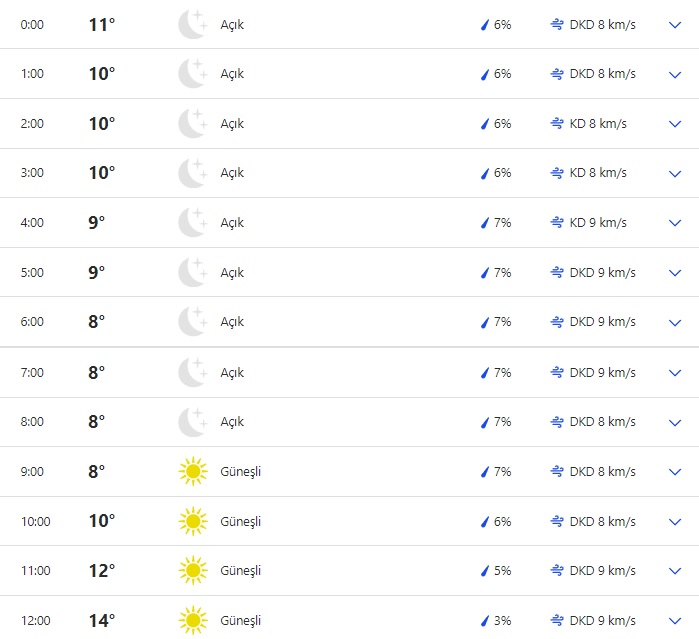Click the 11° temperature at 0:00
This screenshot has height=639, width=699.
tap(102, 24)
